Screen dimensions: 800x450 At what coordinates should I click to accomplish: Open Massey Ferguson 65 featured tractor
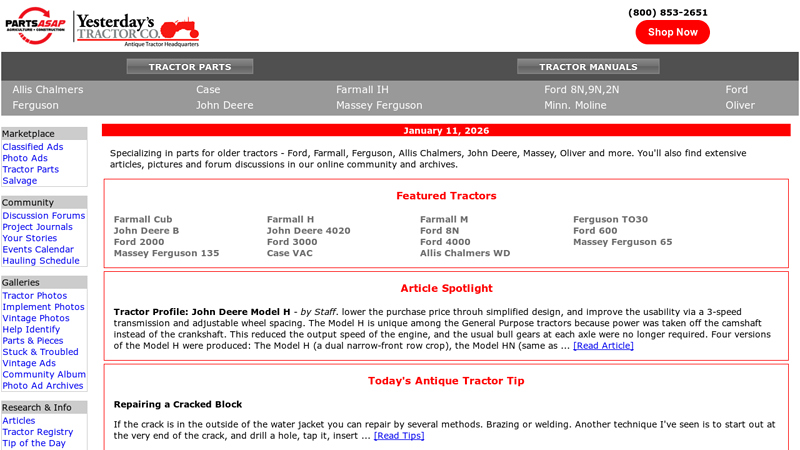pos(622,242)
